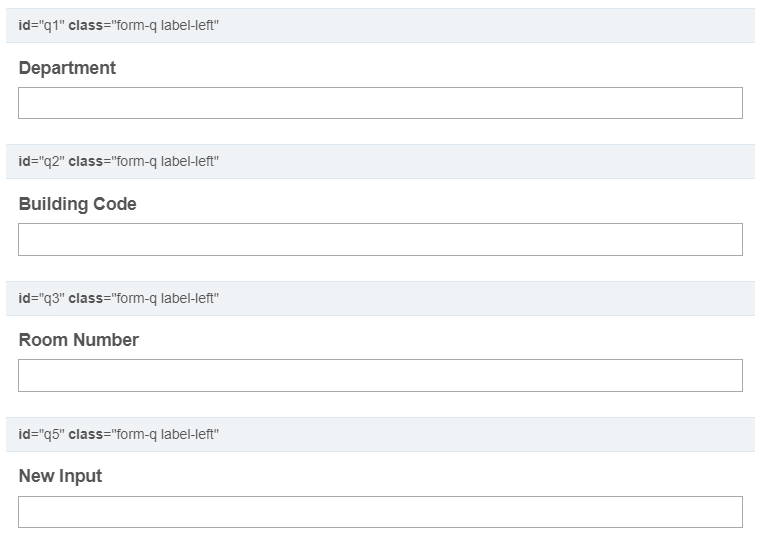Select empty area of the q3 header bar

500,298
